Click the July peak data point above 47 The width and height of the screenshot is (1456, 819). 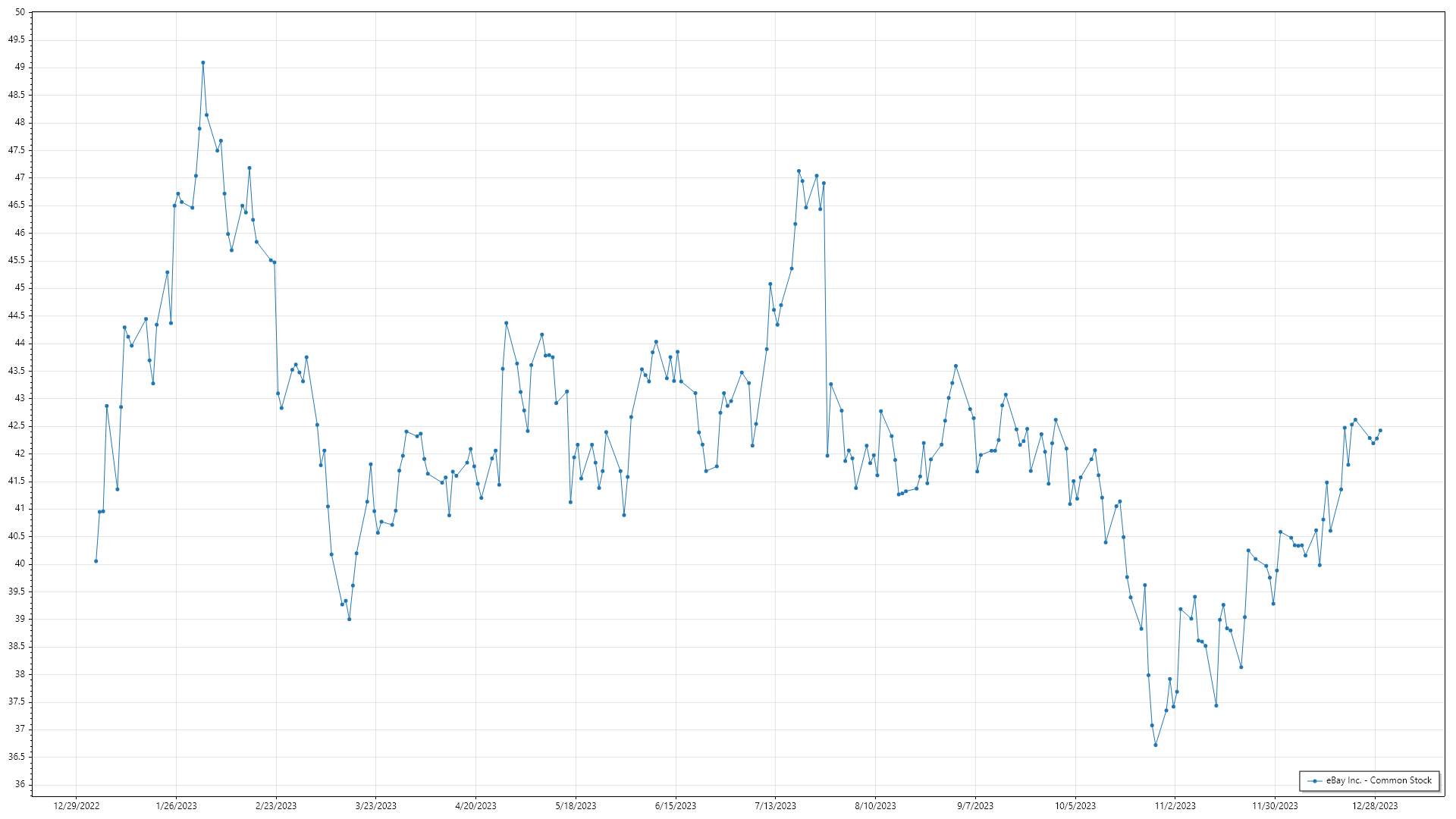[x=799, y=171]
